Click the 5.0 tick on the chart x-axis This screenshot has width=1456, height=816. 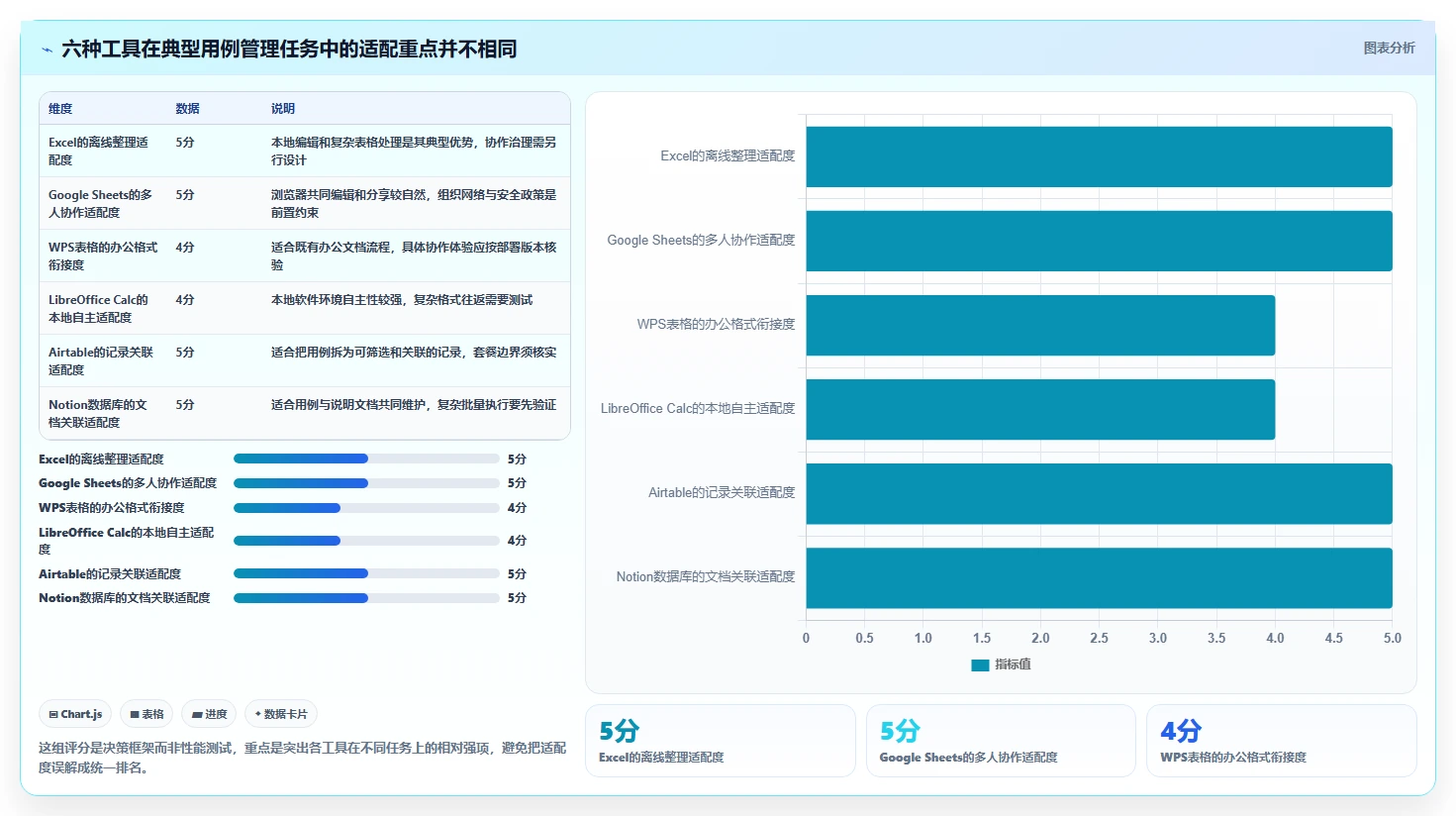tap(1392, 639)
